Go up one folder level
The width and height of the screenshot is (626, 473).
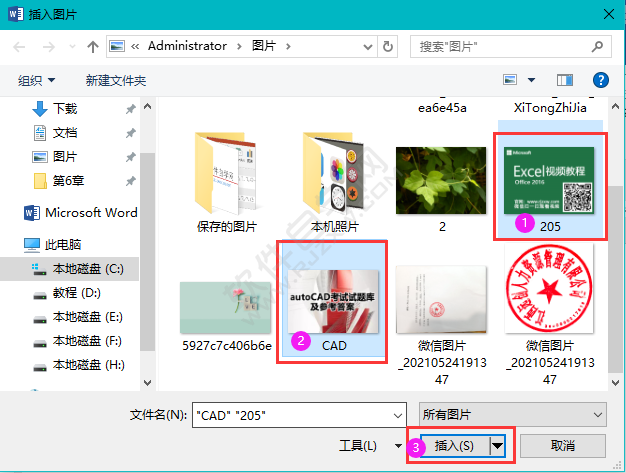point(93,47)
